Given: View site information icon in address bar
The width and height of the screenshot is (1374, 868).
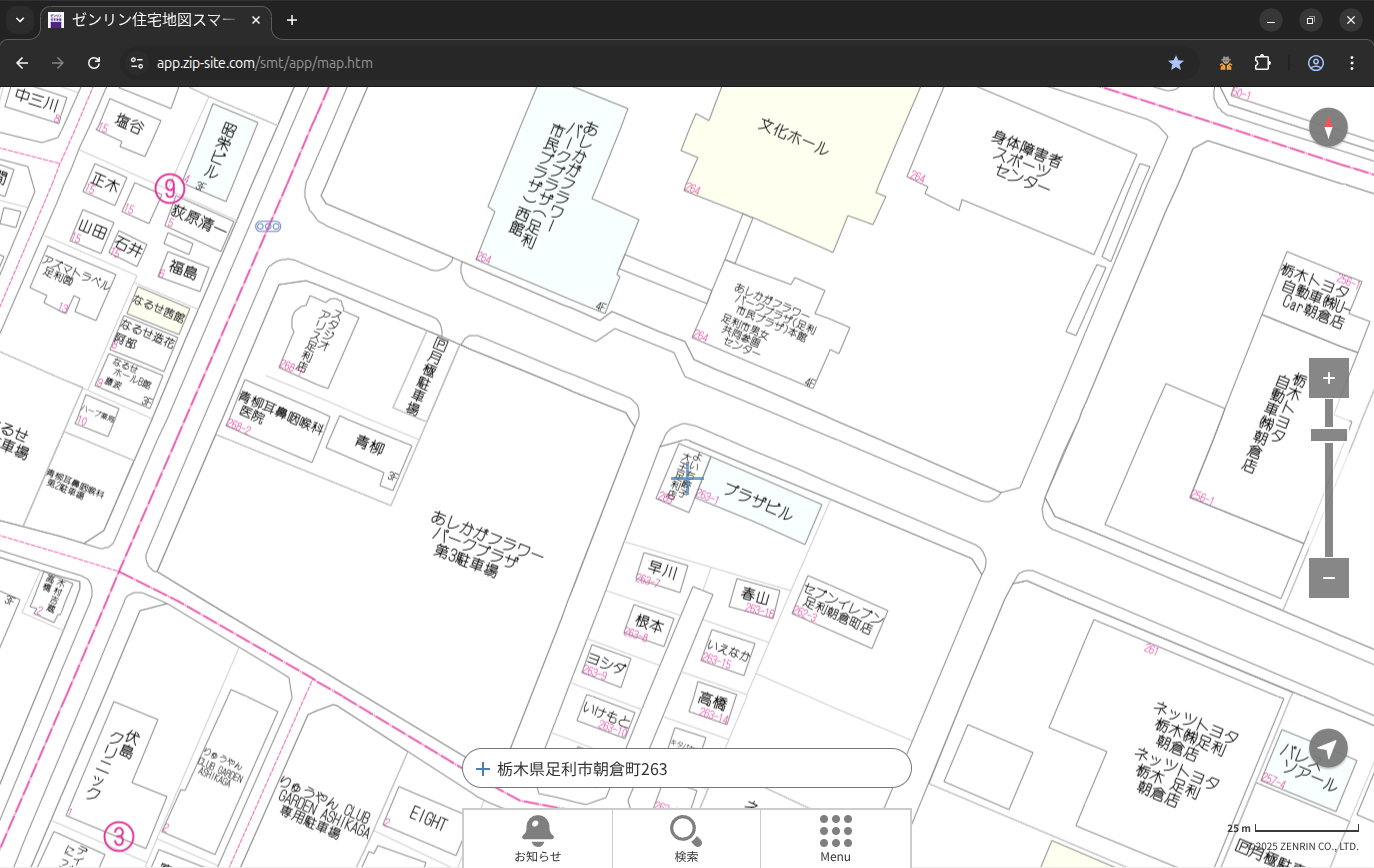Looking at the screenshot, I should coord(137,63).
